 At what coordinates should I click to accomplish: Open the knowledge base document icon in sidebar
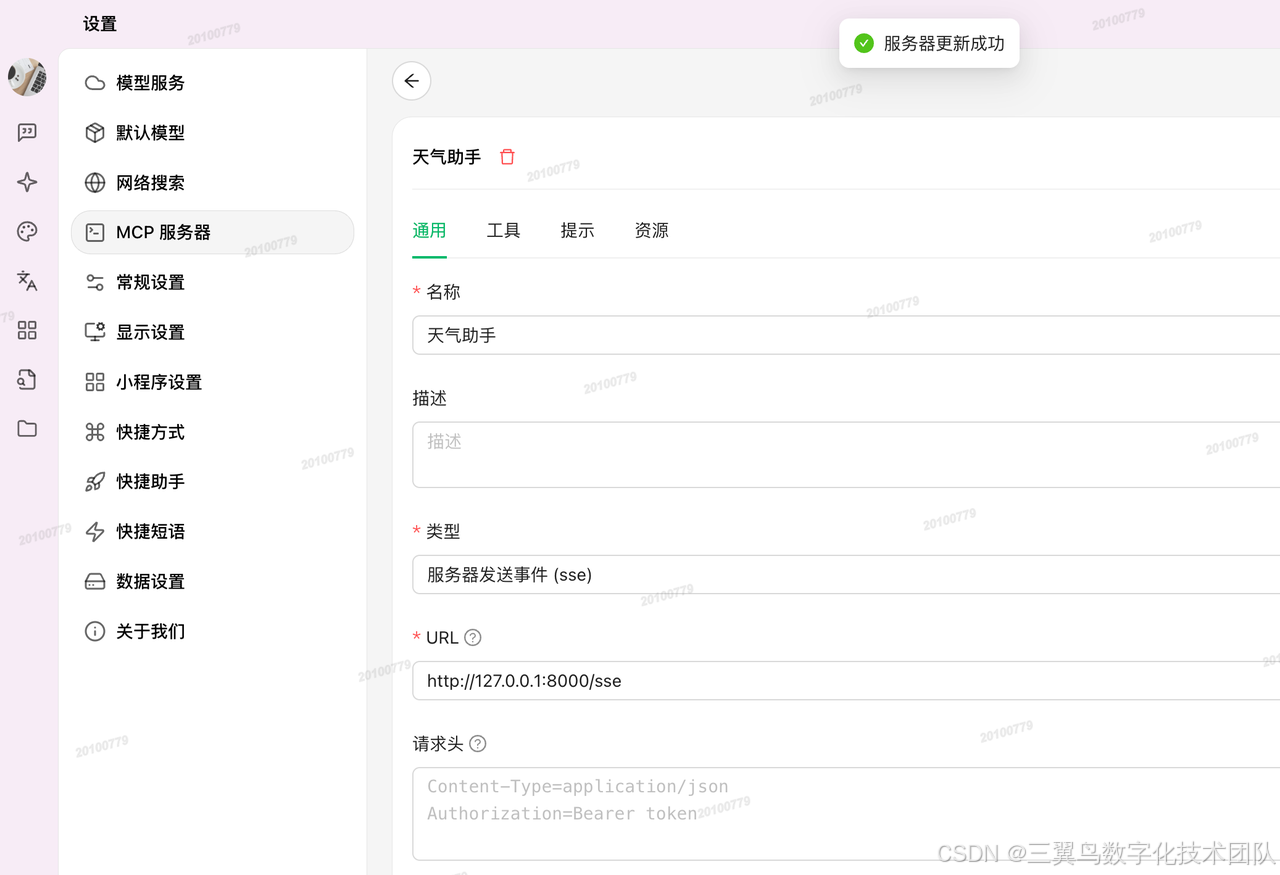click(26, 380)
